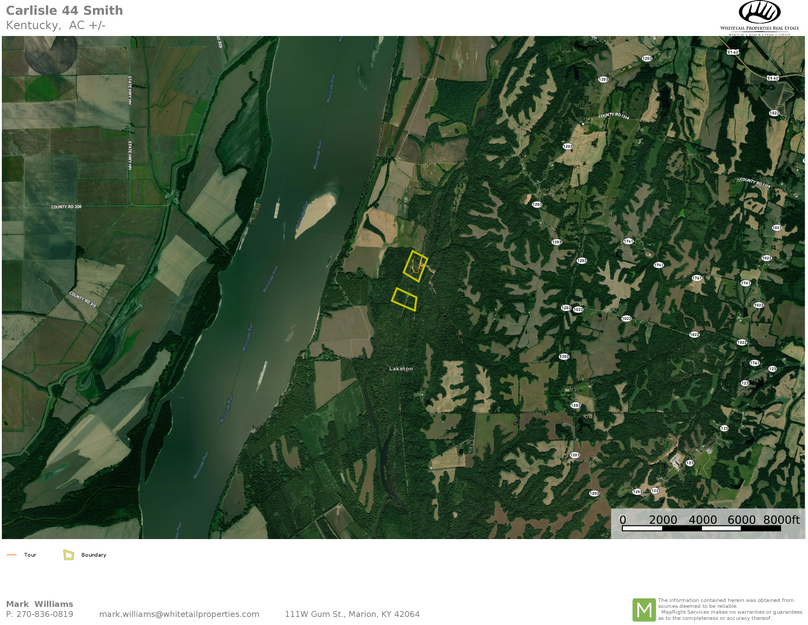
Task: Click the Carlisle 44 Smith map title
Action: (x=64, y=11)
